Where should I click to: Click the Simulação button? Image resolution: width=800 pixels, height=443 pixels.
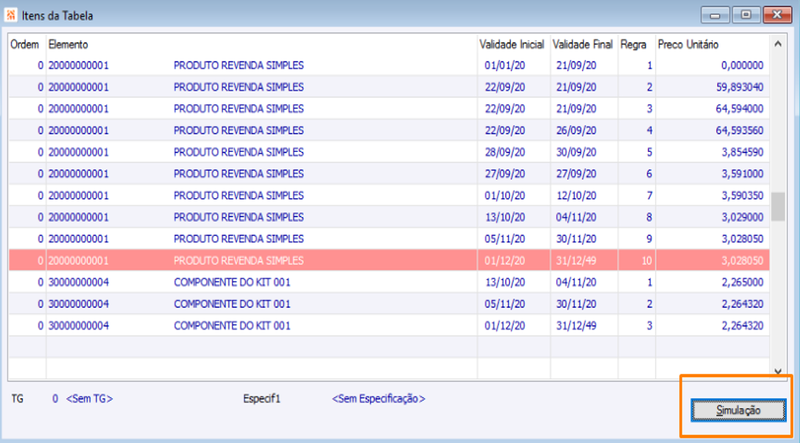(738, 410)
